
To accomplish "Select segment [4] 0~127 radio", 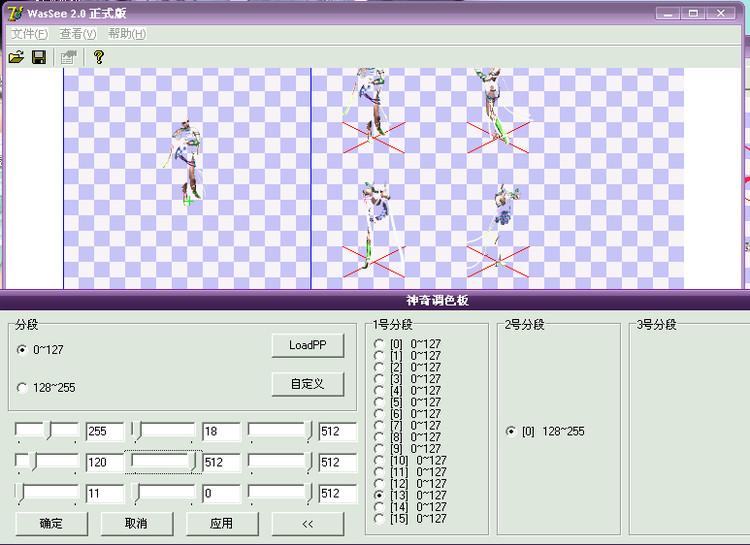I will (379, 390).
